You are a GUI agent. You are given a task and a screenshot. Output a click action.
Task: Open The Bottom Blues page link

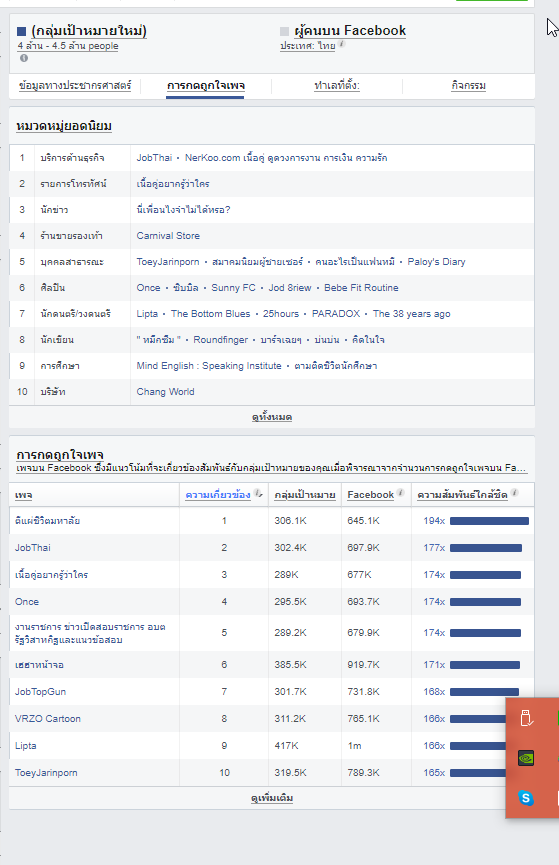210,313
